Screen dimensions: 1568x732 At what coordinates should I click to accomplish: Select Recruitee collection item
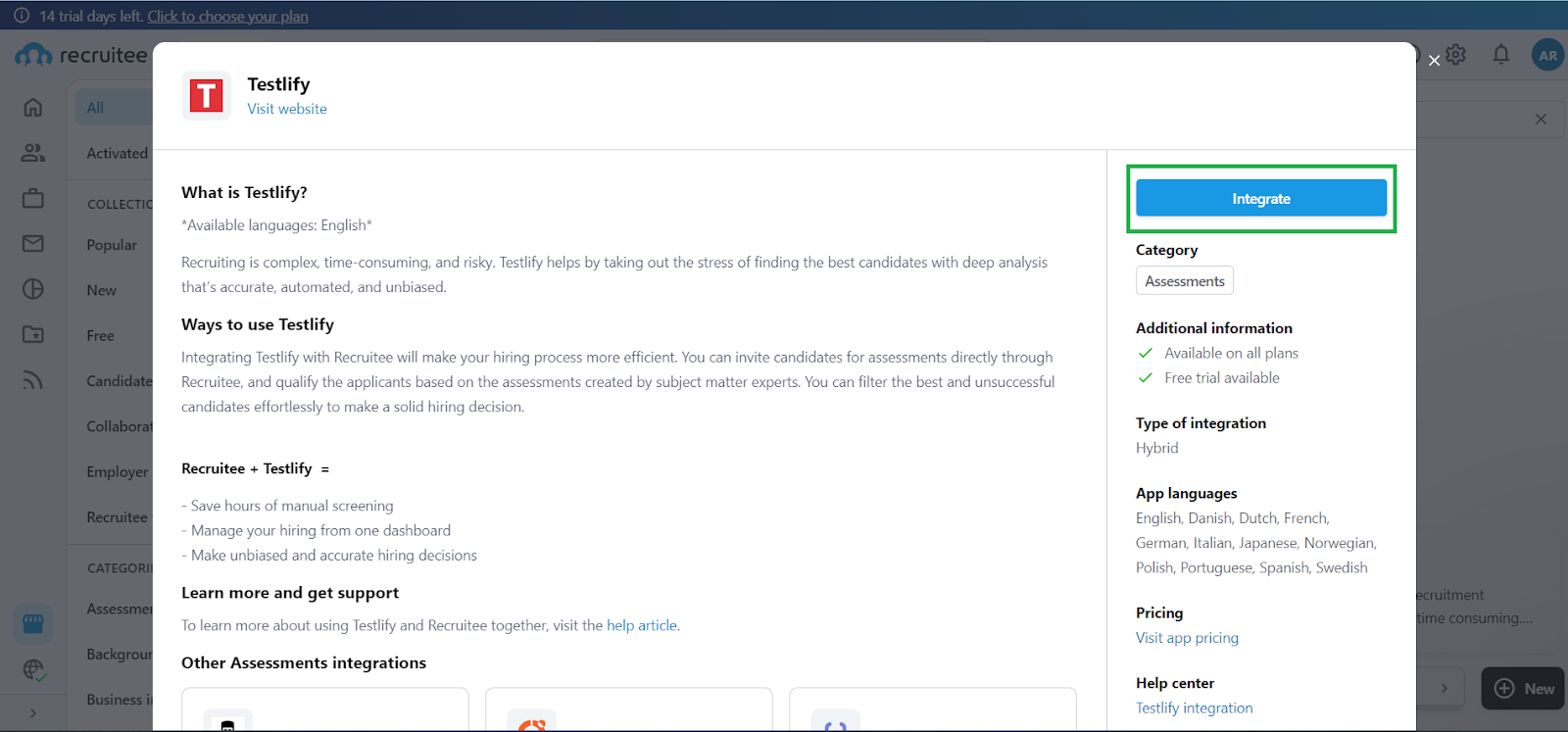(117, 516)
